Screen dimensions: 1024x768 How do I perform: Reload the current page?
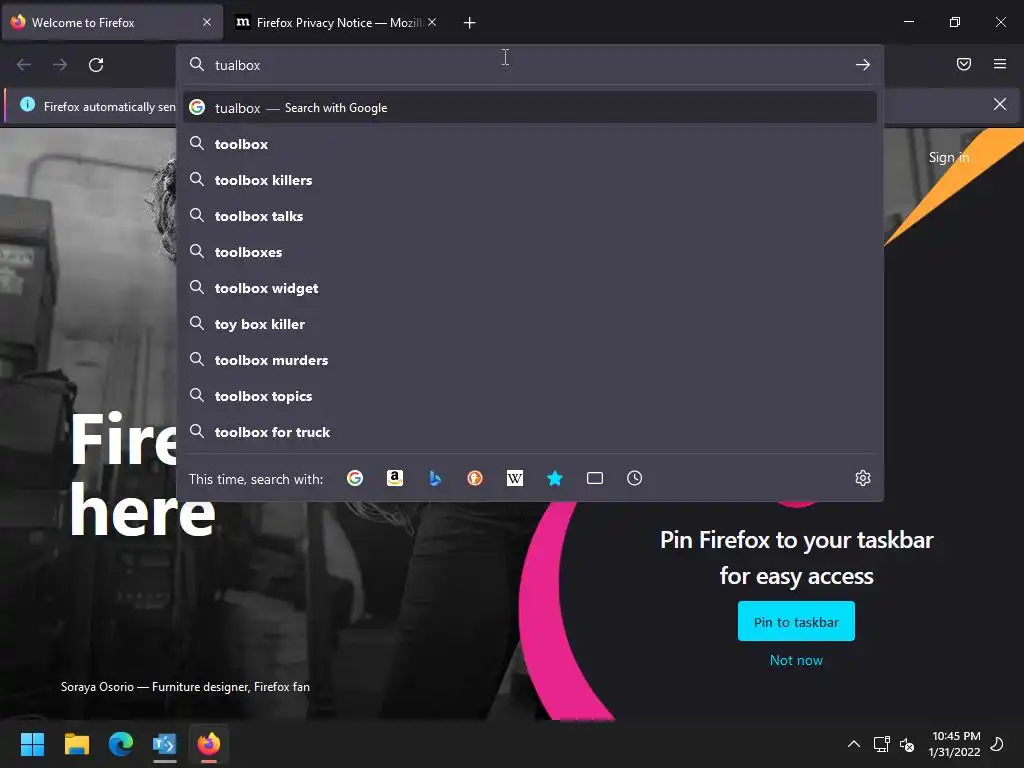point(96,65)
